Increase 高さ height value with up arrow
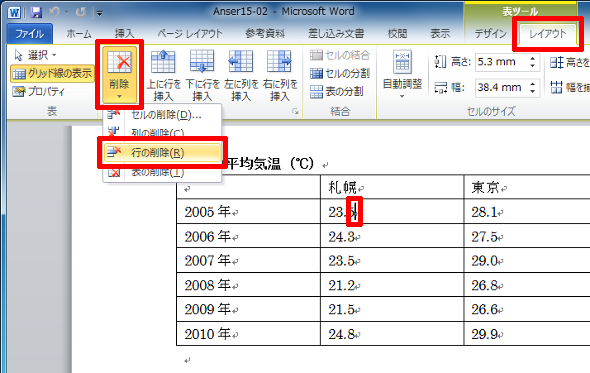 532,58
